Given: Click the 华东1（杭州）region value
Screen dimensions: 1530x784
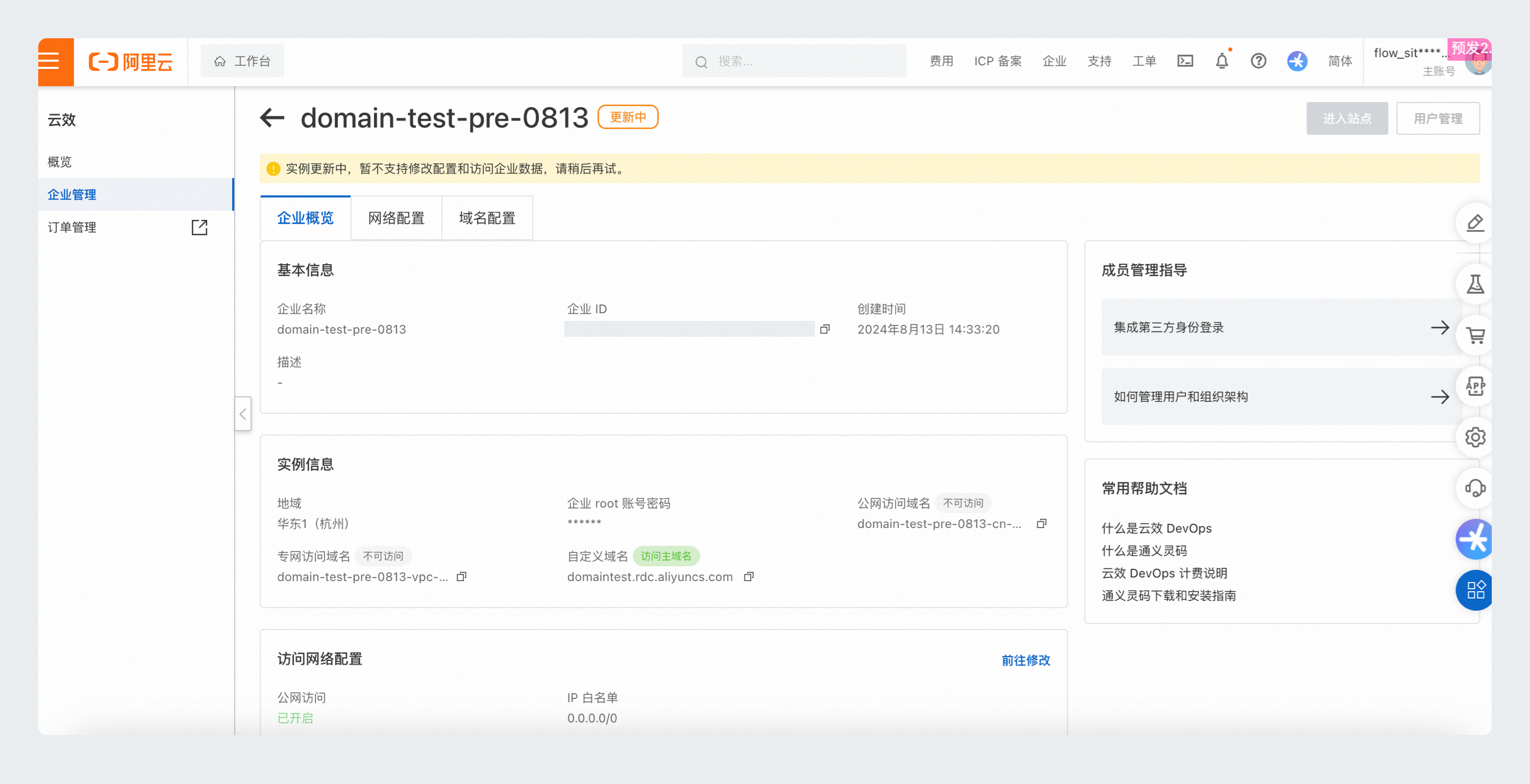Looking at the screenshot, I should click(x=313, y=523).
